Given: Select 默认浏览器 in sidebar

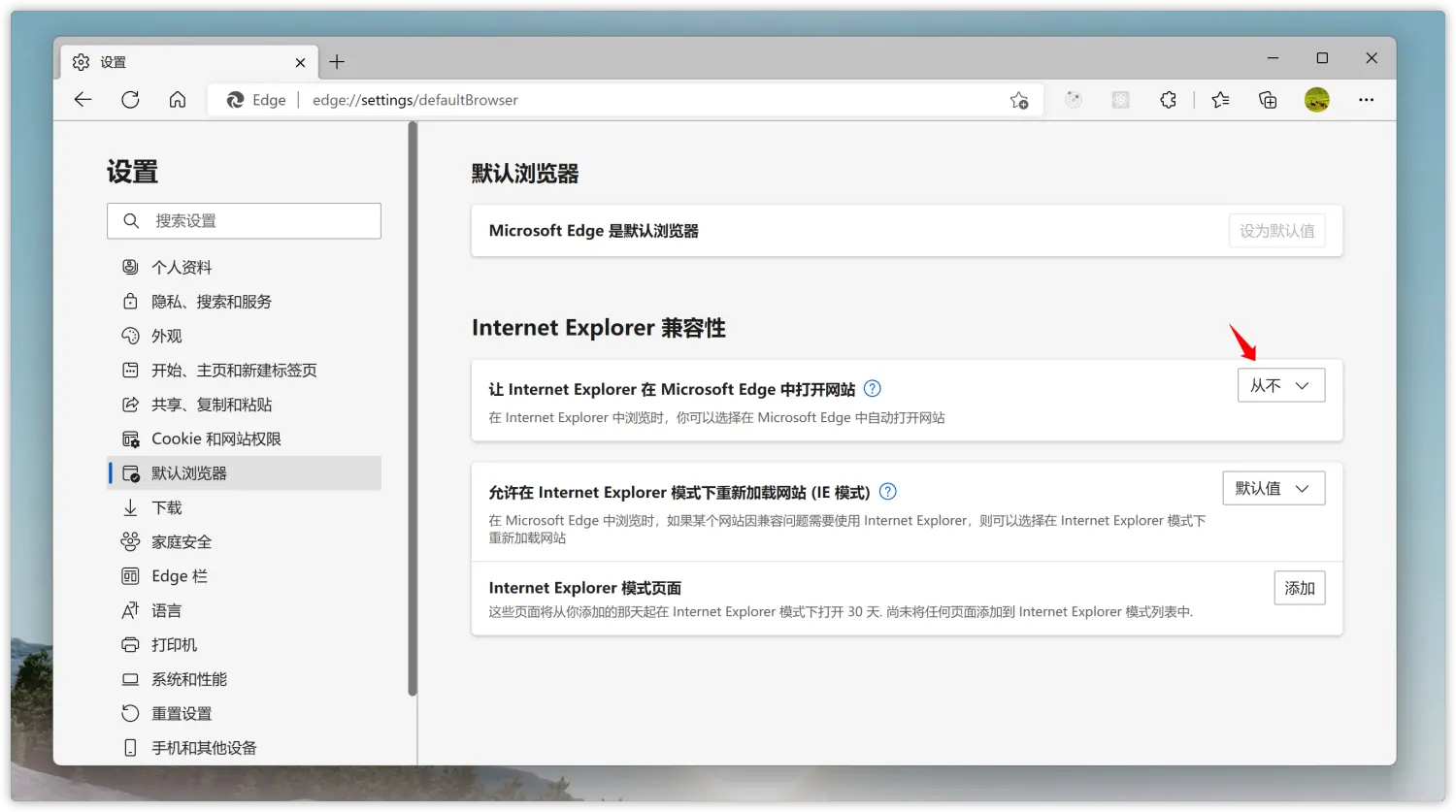Looking at the screenshot, I should 244,473.
